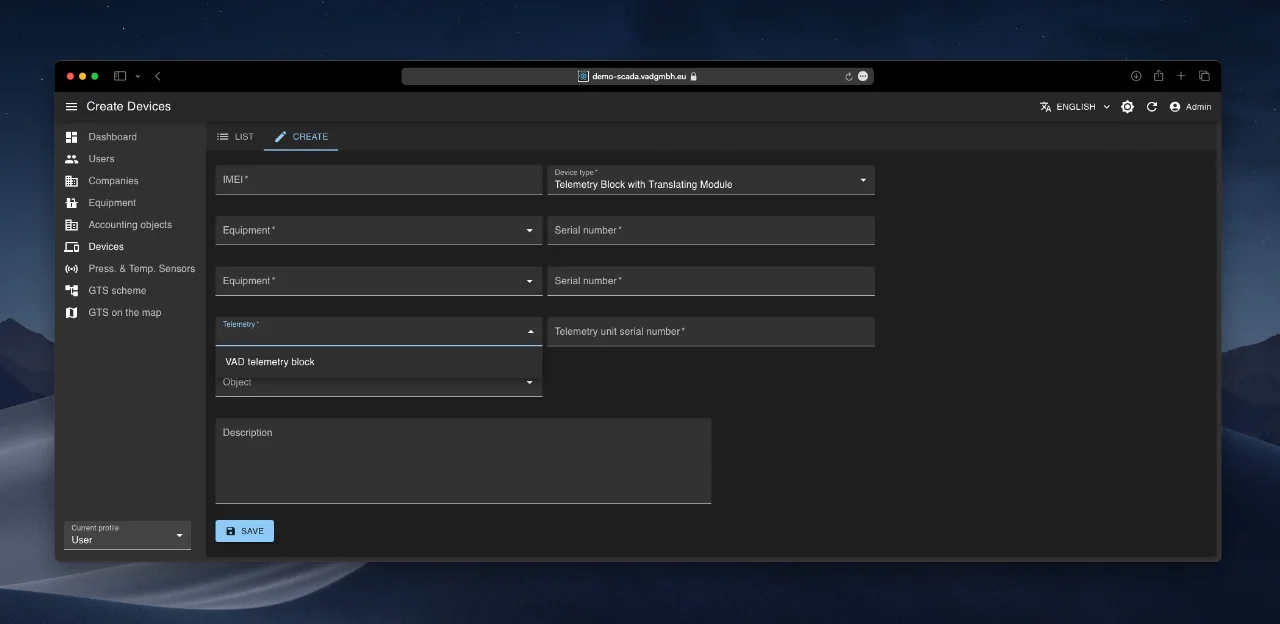The image size is (1280, 624).
Task: Open the first Equipment dropdown
Action: (378, 230)
